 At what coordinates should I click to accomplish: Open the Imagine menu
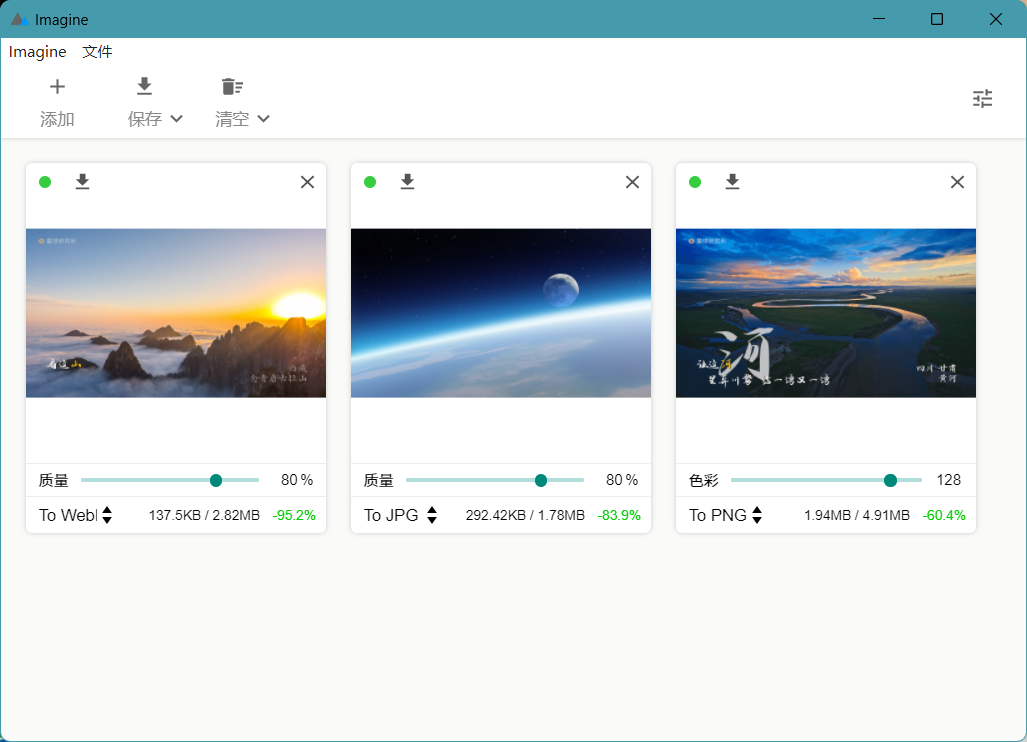[37, 52]
